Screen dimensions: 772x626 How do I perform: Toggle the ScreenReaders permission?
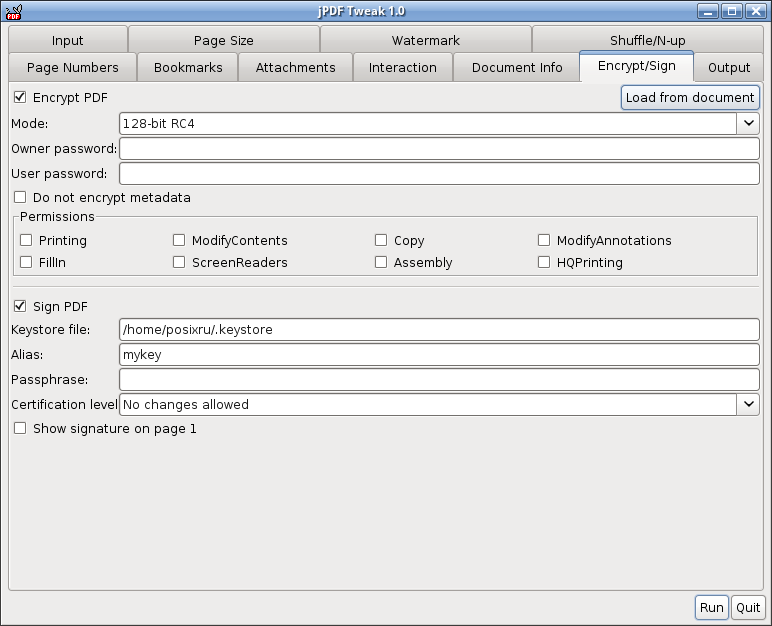tap(179, 262)
